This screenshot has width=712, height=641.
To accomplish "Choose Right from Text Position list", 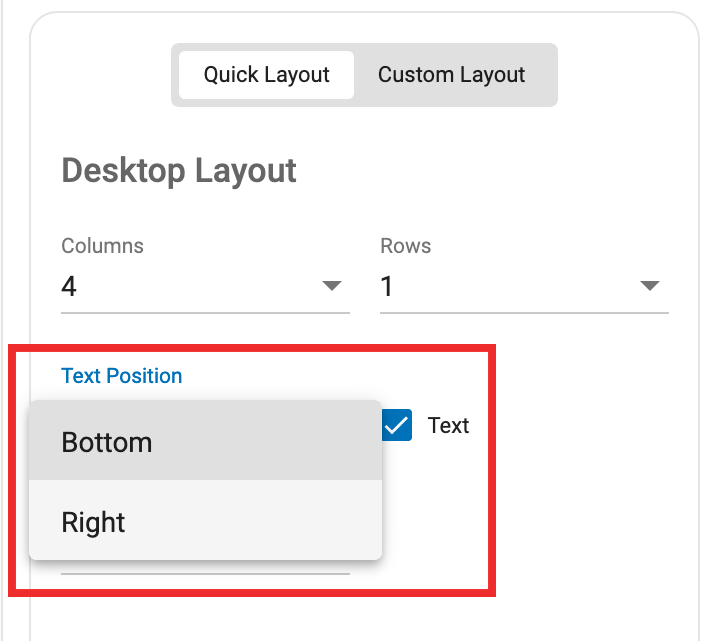I will click(205, 521).
